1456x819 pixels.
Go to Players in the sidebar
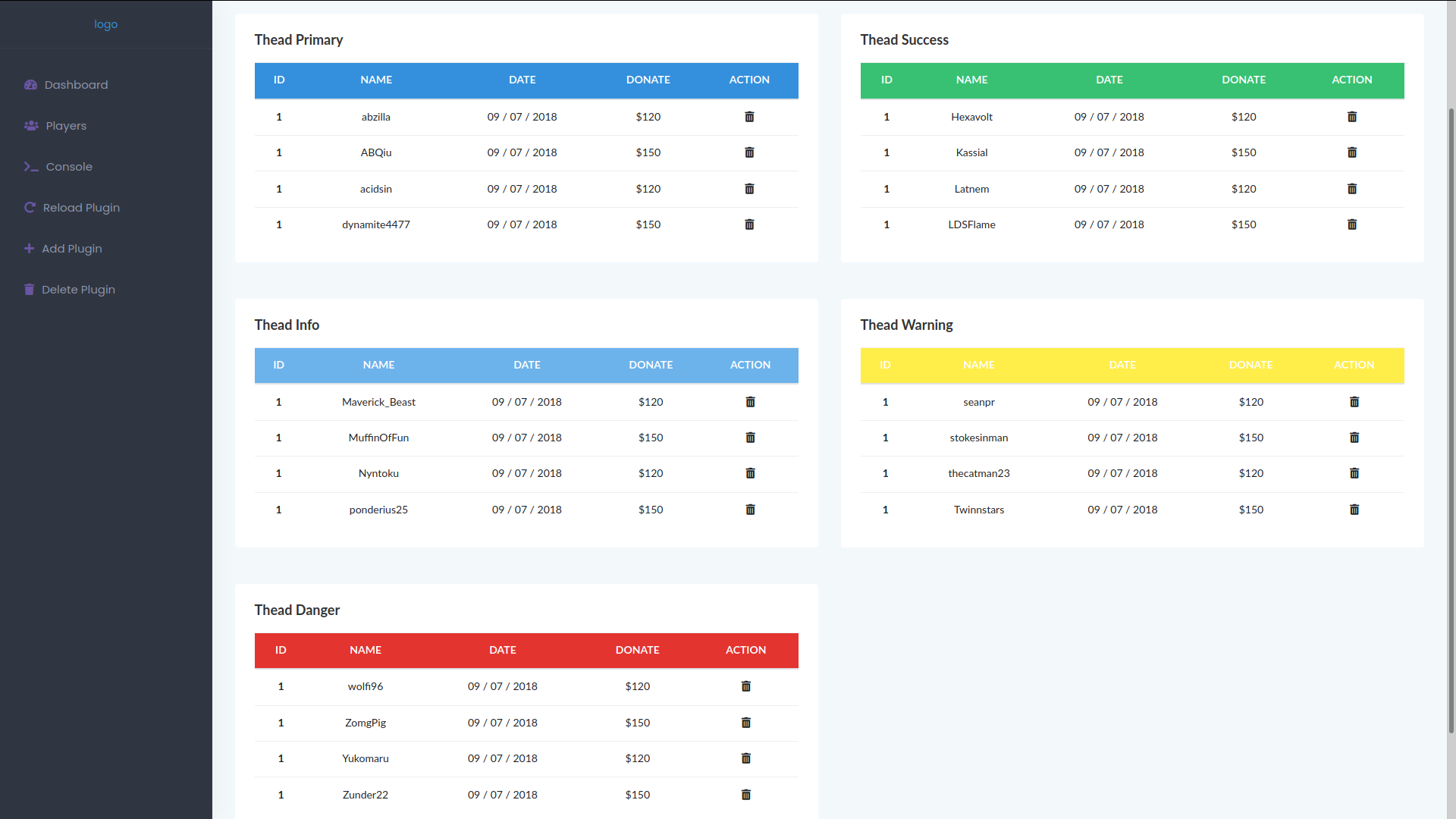click(66, 126)
